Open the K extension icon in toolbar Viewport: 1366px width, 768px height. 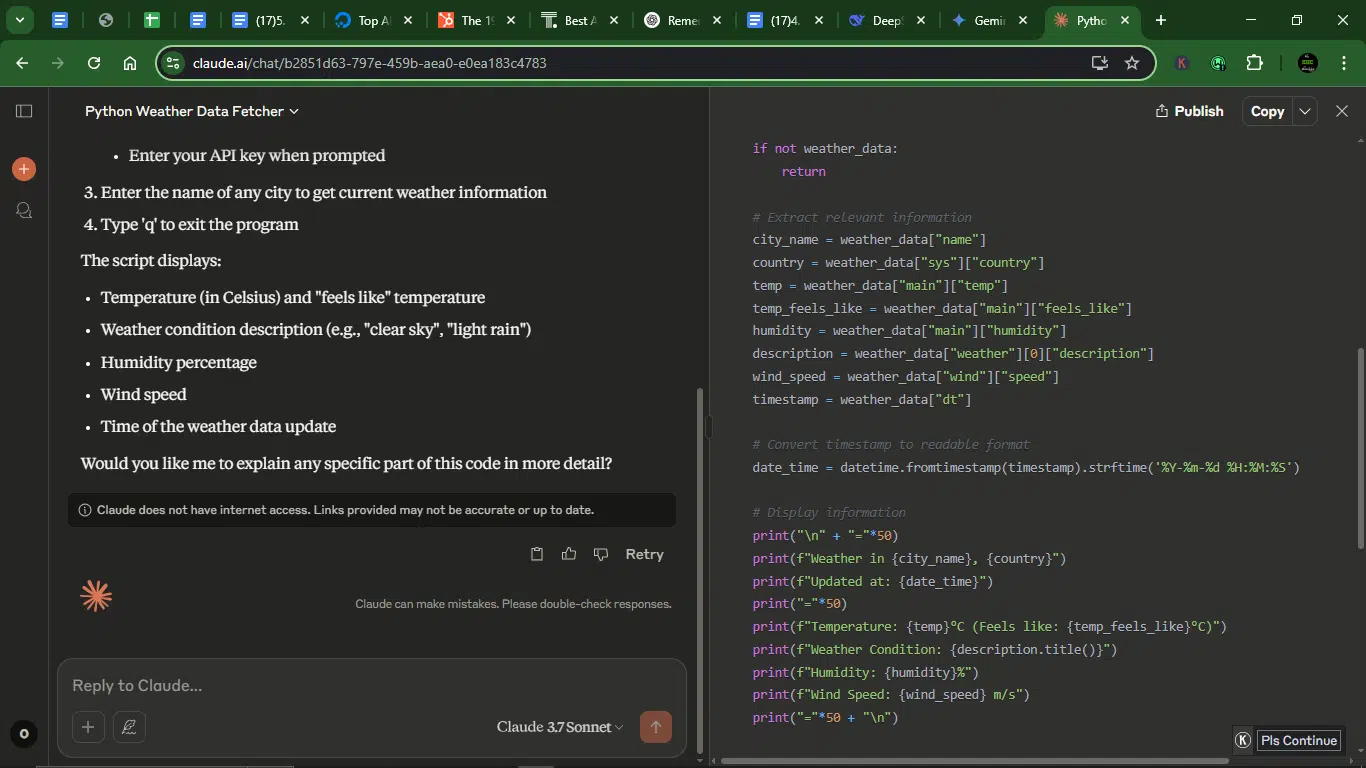[1182, 63]
